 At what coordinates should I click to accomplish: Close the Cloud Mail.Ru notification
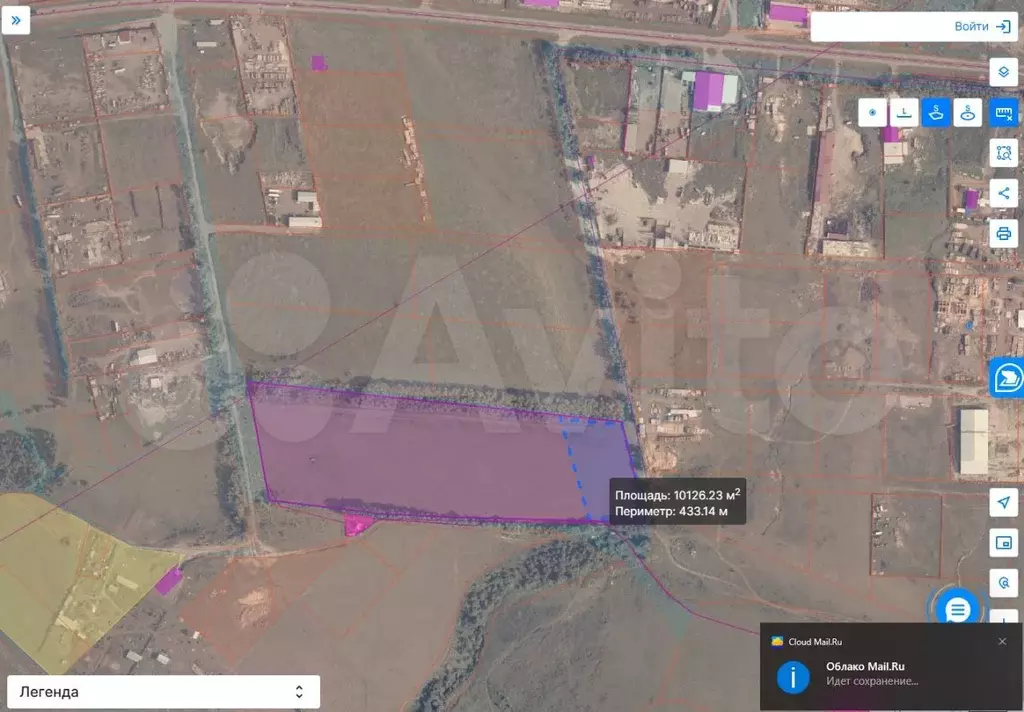(x=1002, y=641)
